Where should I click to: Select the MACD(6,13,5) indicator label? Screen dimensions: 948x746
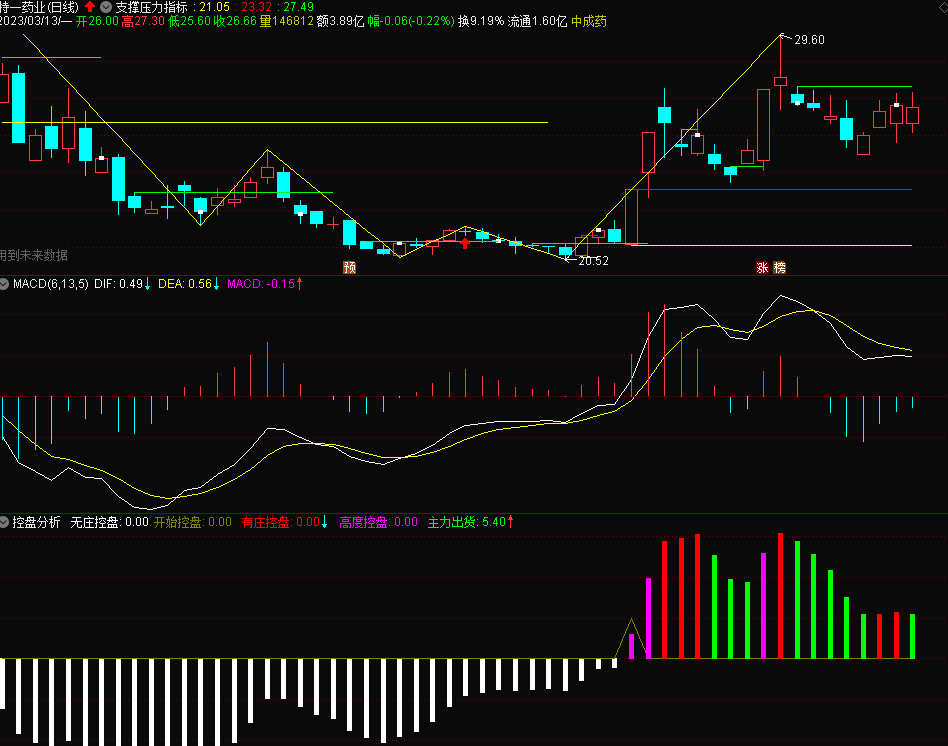pyautogui.click(x=51, y=284)
